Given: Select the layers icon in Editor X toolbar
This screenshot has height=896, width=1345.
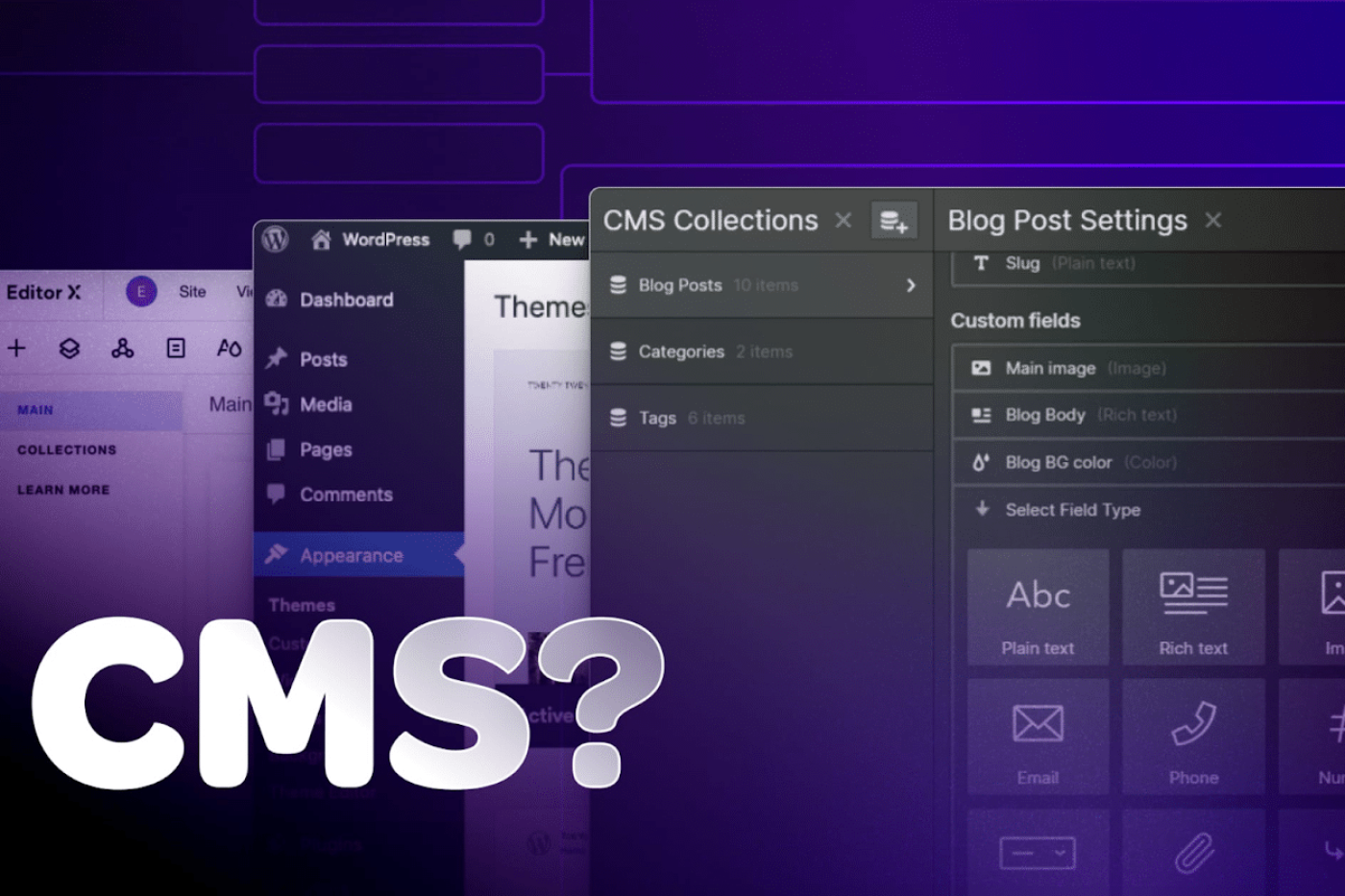Looking at the screenshot, I should point(69,349).
